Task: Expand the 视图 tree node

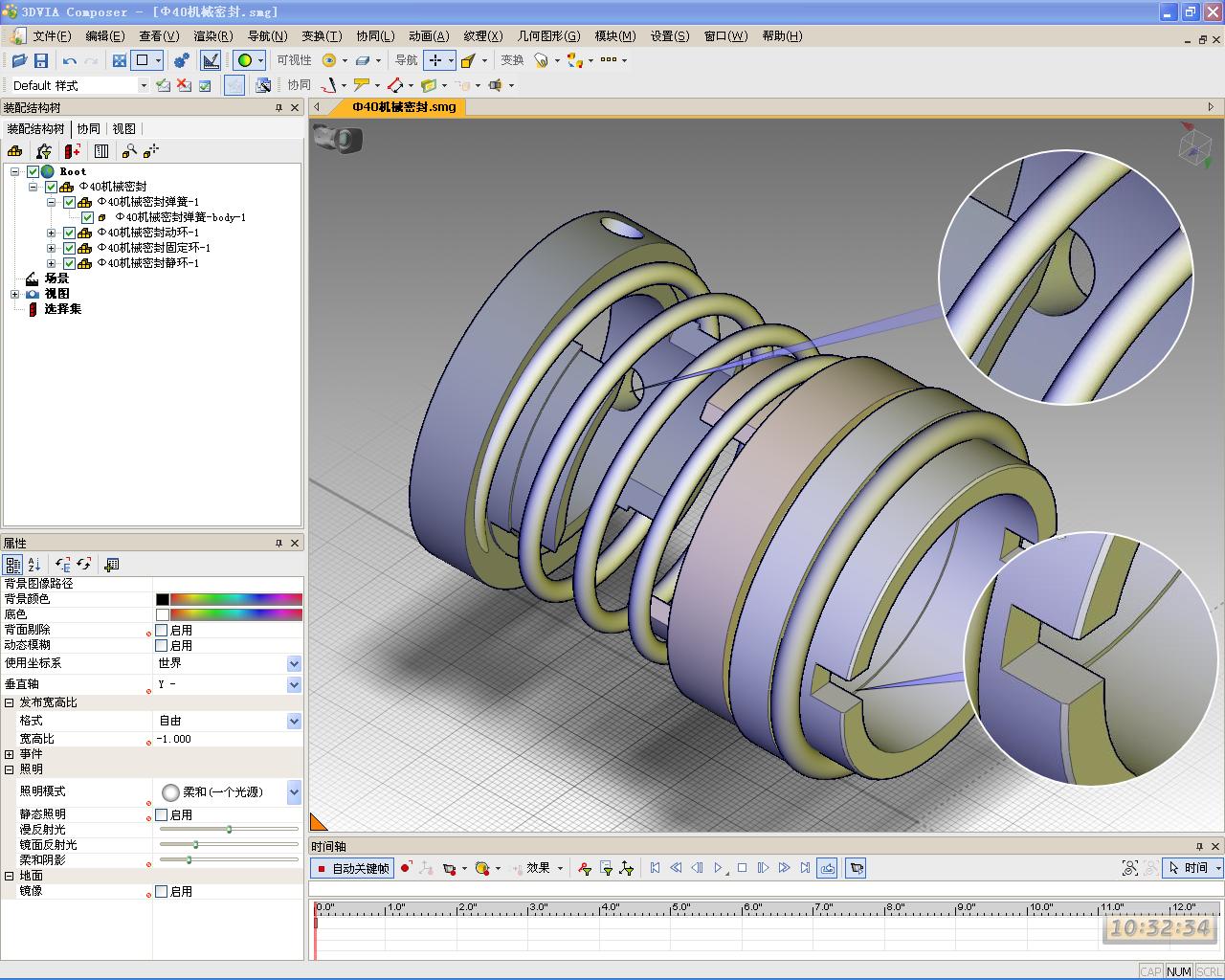Action: 14,294
